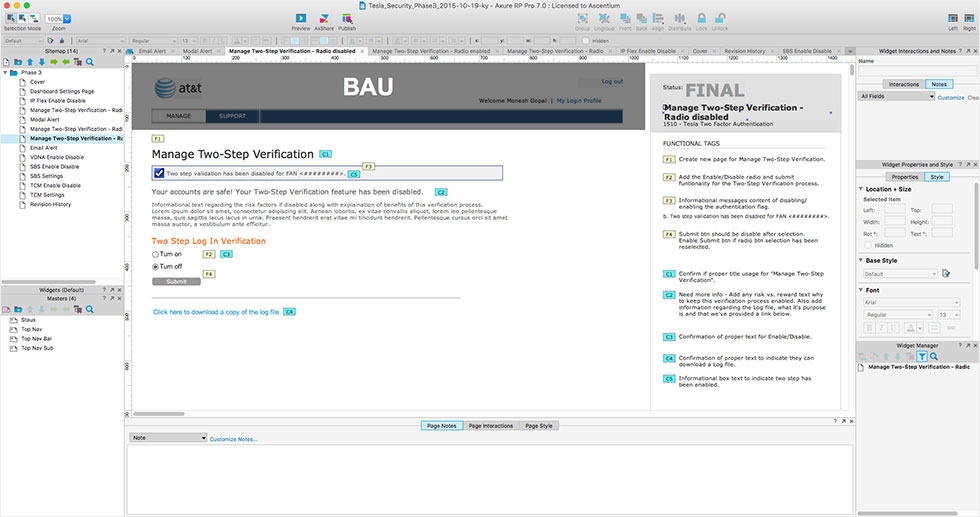This screenshot has width=980, height=517.
Task: Open the Page Interactions tab
Action: (x=491, y=426)
